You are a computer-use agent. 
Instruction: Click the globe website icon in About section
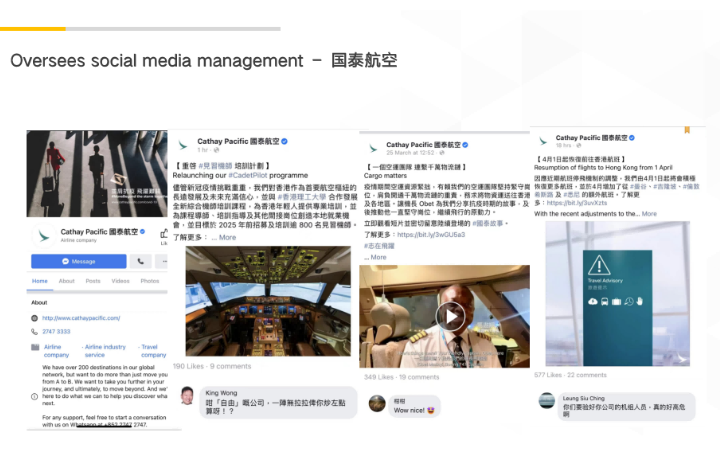point(34,318)
